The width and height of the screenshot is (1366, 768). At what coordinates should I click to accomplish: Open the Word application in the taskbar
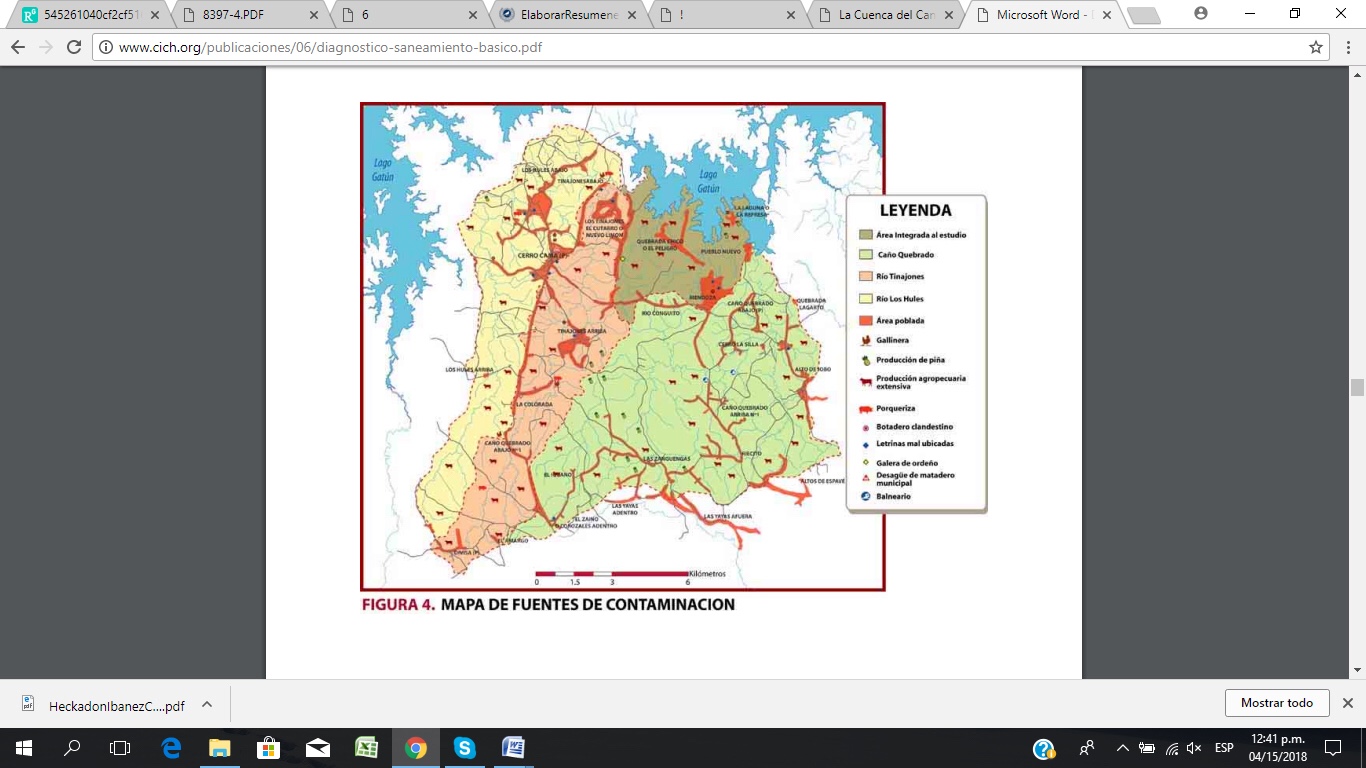coord(513,748)
